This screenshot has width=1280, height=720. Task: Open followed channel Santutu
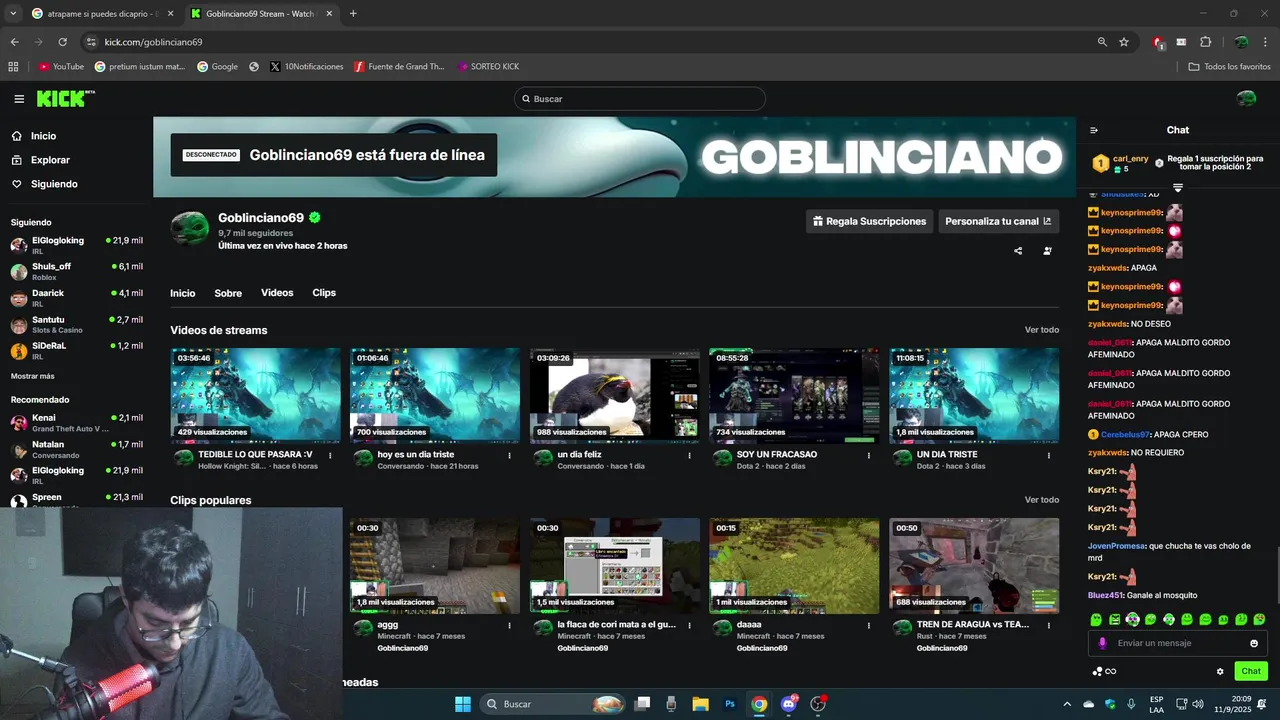[76, 324]
